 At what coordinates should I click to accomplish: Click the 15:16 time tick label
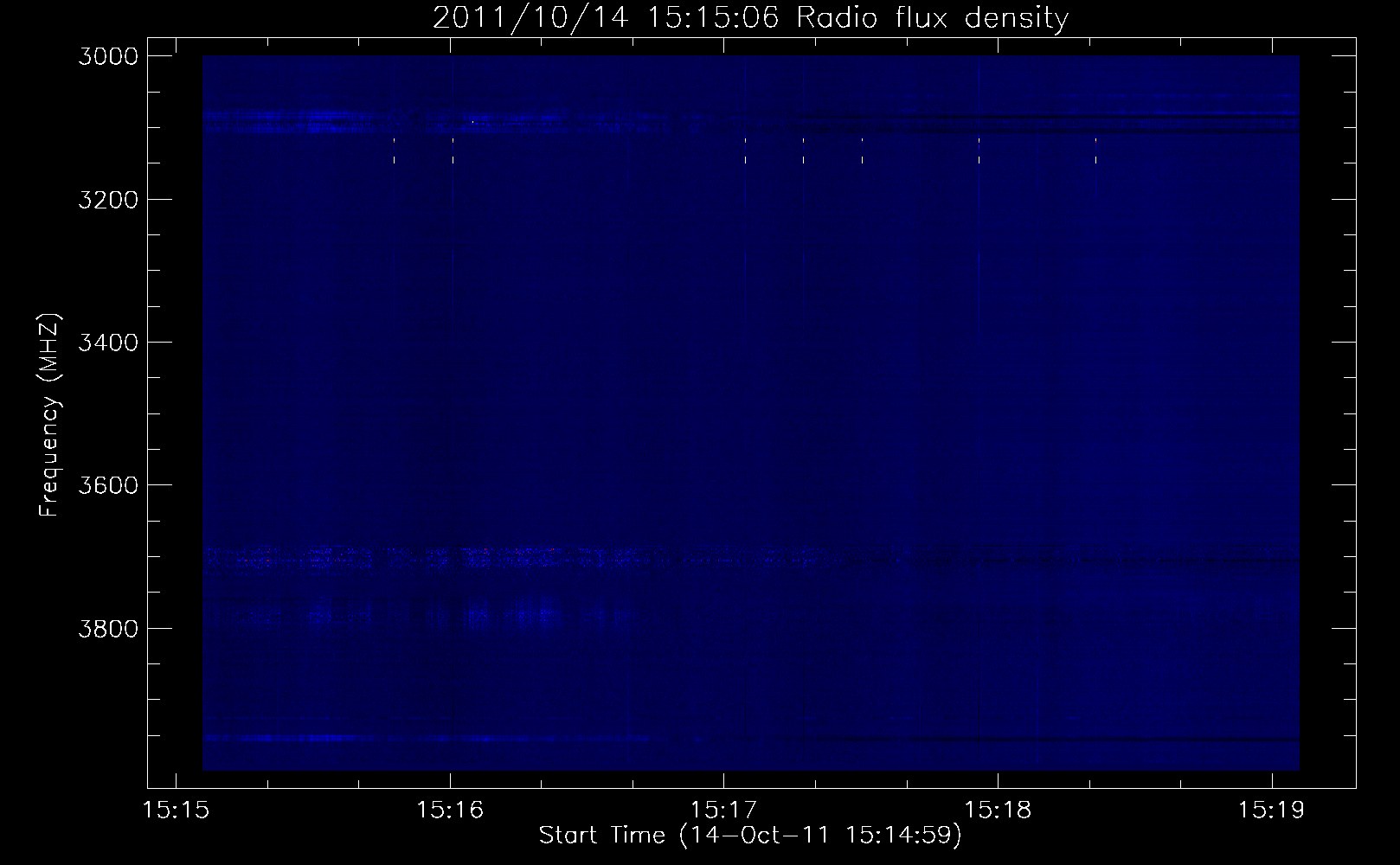point(450,811)
